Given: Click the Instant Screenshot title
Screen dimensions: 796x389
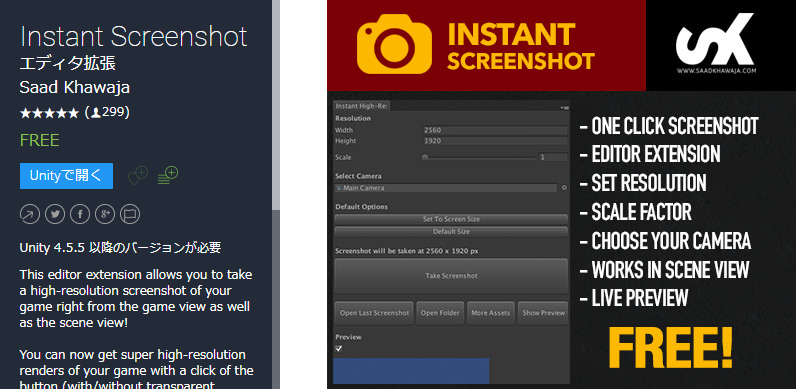Looking at the screenshot, I should [x=134, y=37].
